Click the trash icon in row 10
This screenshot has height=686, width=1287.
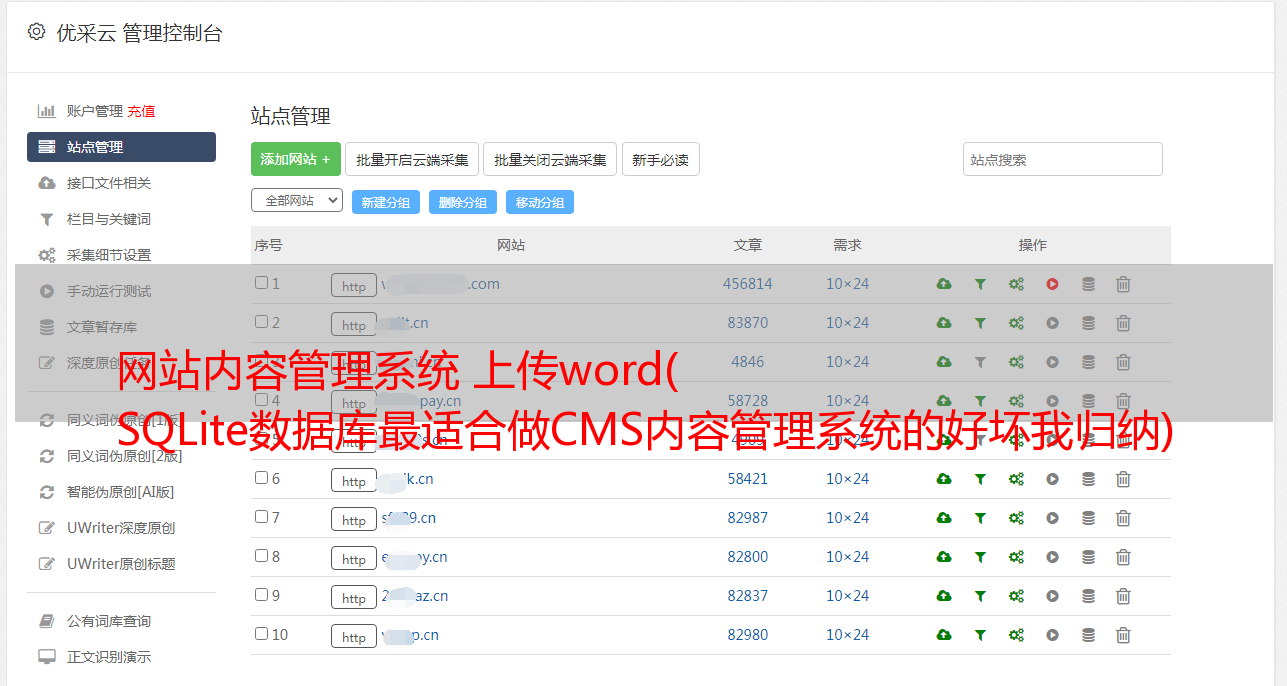[x=1123, y=635]
